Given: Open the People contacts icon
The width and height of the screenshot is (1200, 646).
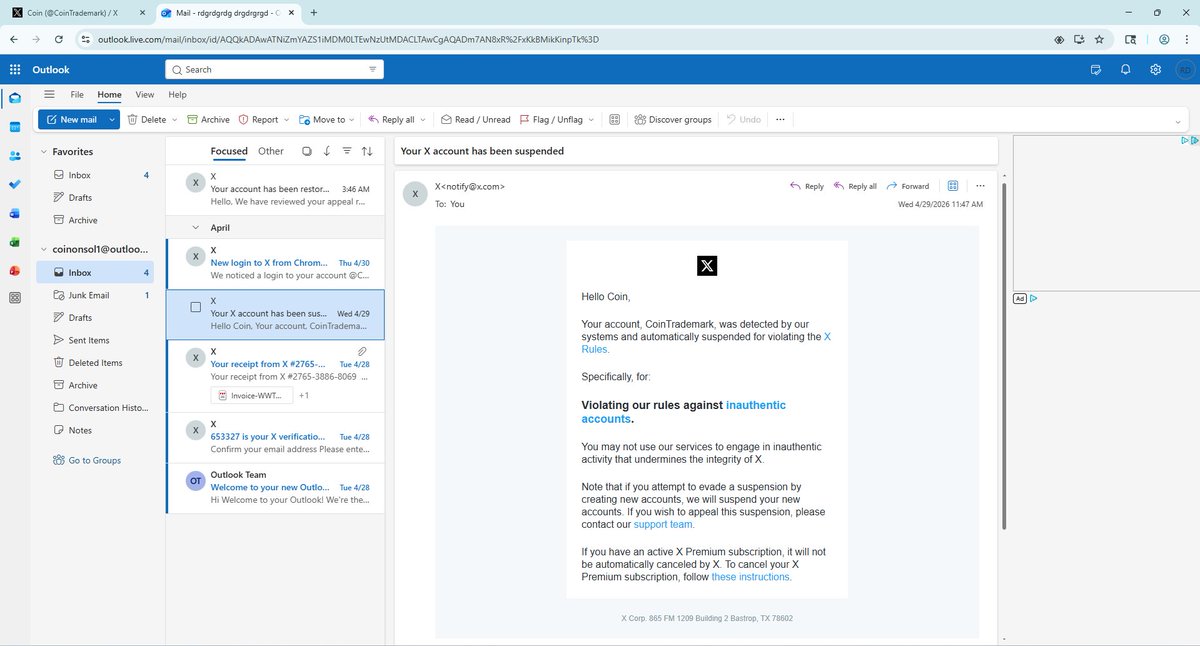Looking at the screenshot, I should pyautogui.click(x=15, y=156).
